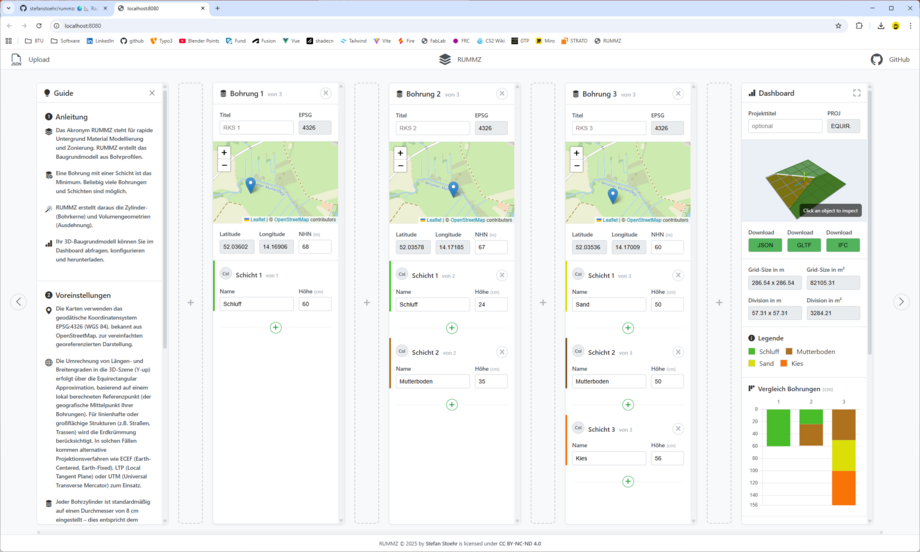The image size is (920, 552).
Task: Add a layer below Schicht 1 in Bohrung 1
Action: pyautogui.click(x=276, y=327)
